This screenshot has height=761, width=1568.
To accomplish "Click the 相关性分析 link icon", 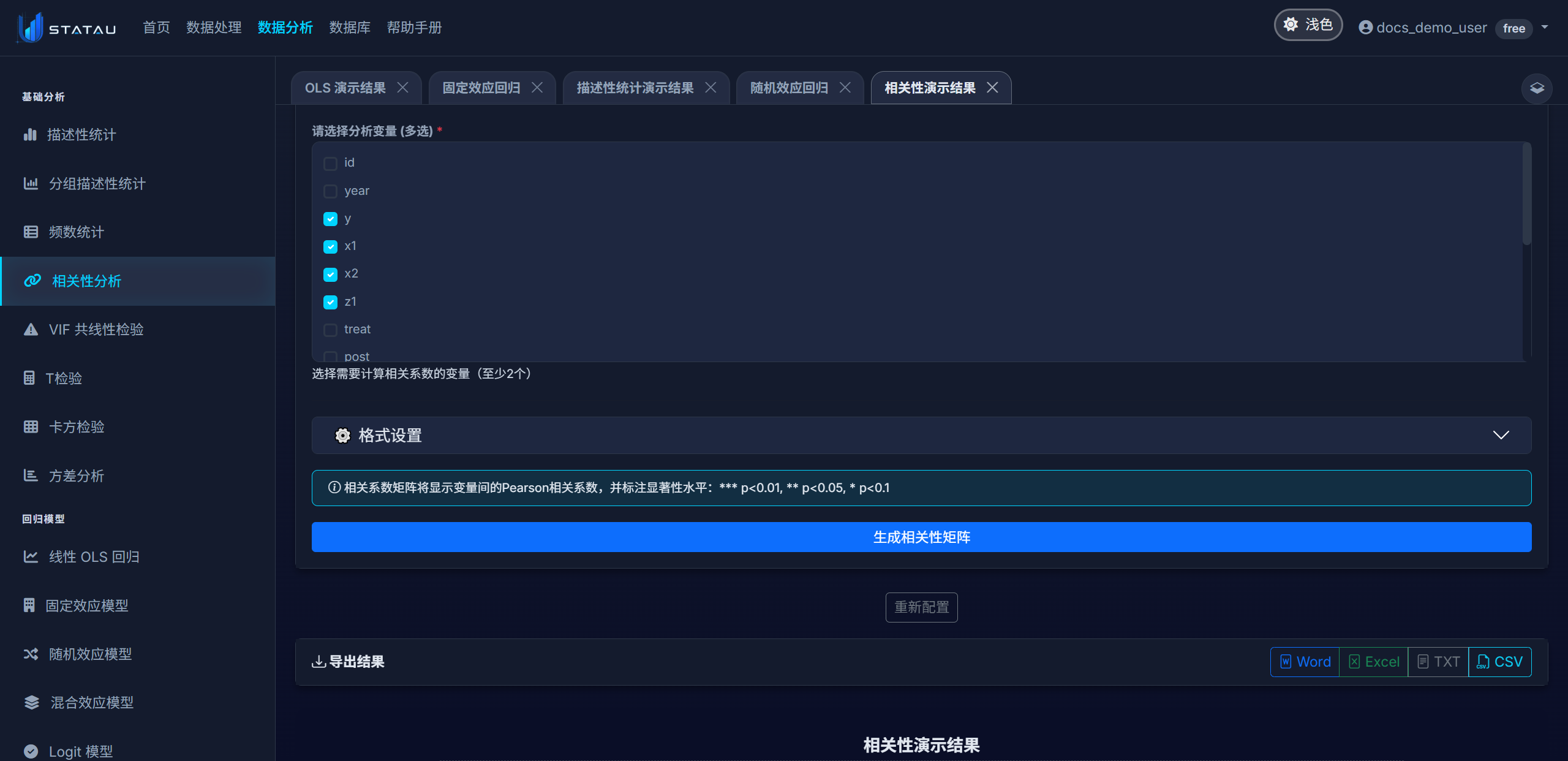I will click(x=32, y=281).
